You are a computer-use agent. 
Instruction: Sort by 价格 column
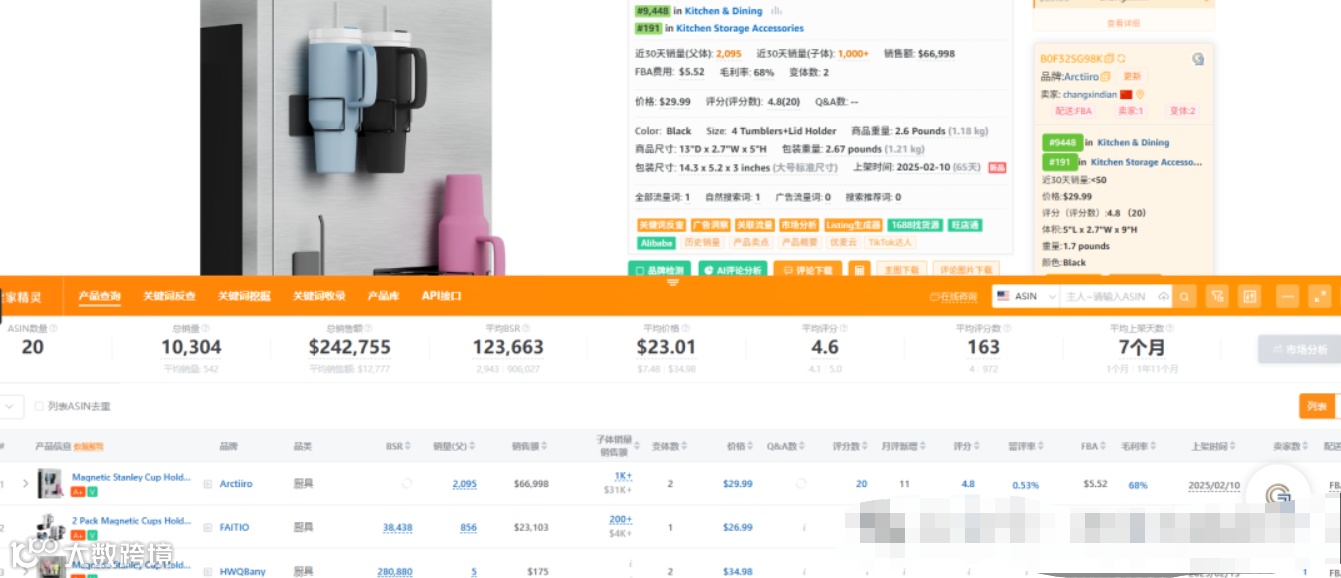click(x=752, y=446)
